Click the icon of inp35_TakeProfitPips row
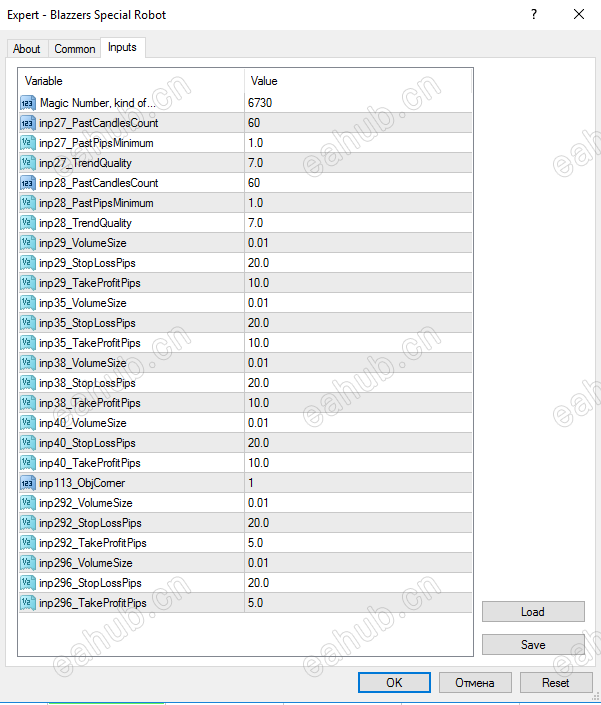Viewport: 601px width, 705px height. click(27, 343)
